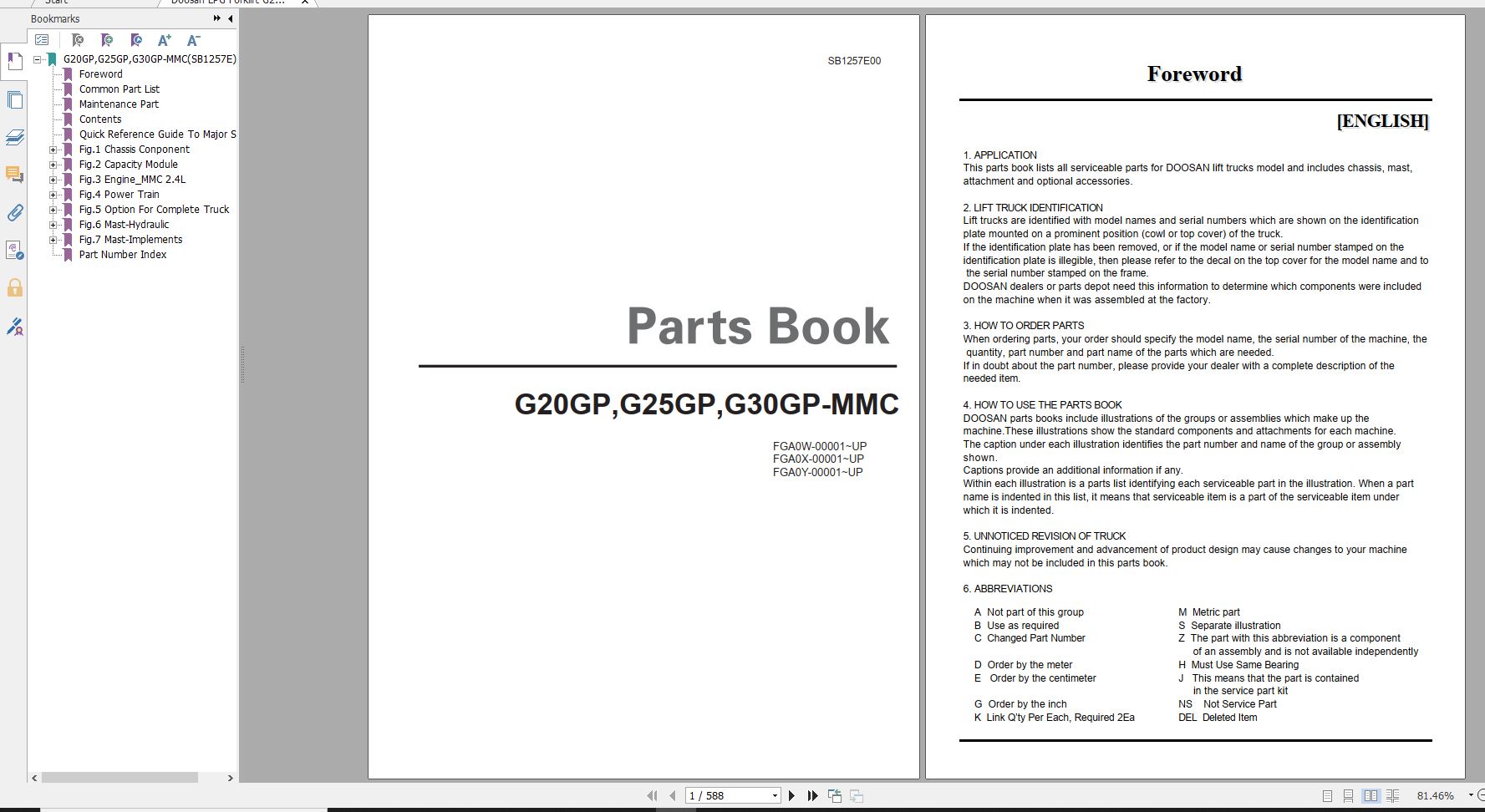Go to the next page with the arrow button
The width and height of the screenshot is (1485, 812).
[x=791, y=794]
